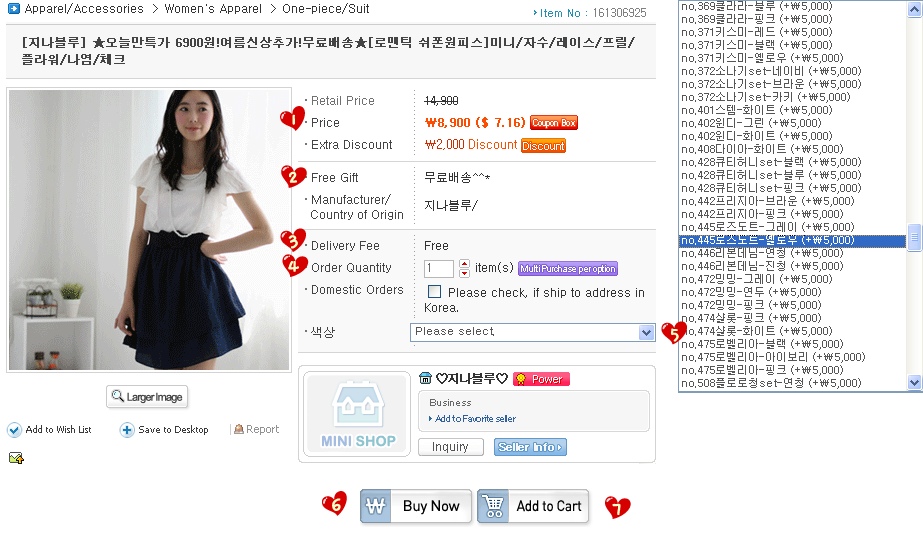Click Add to Favorite seller link
The width and height of the screenshot is (923, 535).
coord(475,418)
